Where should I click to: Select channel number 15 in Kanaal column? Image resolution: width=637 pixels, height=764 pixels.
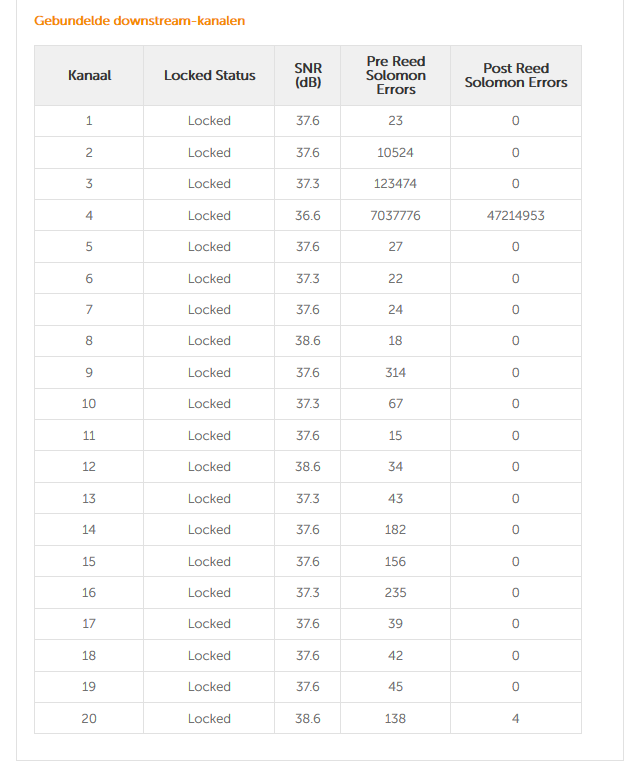(89, 561)
